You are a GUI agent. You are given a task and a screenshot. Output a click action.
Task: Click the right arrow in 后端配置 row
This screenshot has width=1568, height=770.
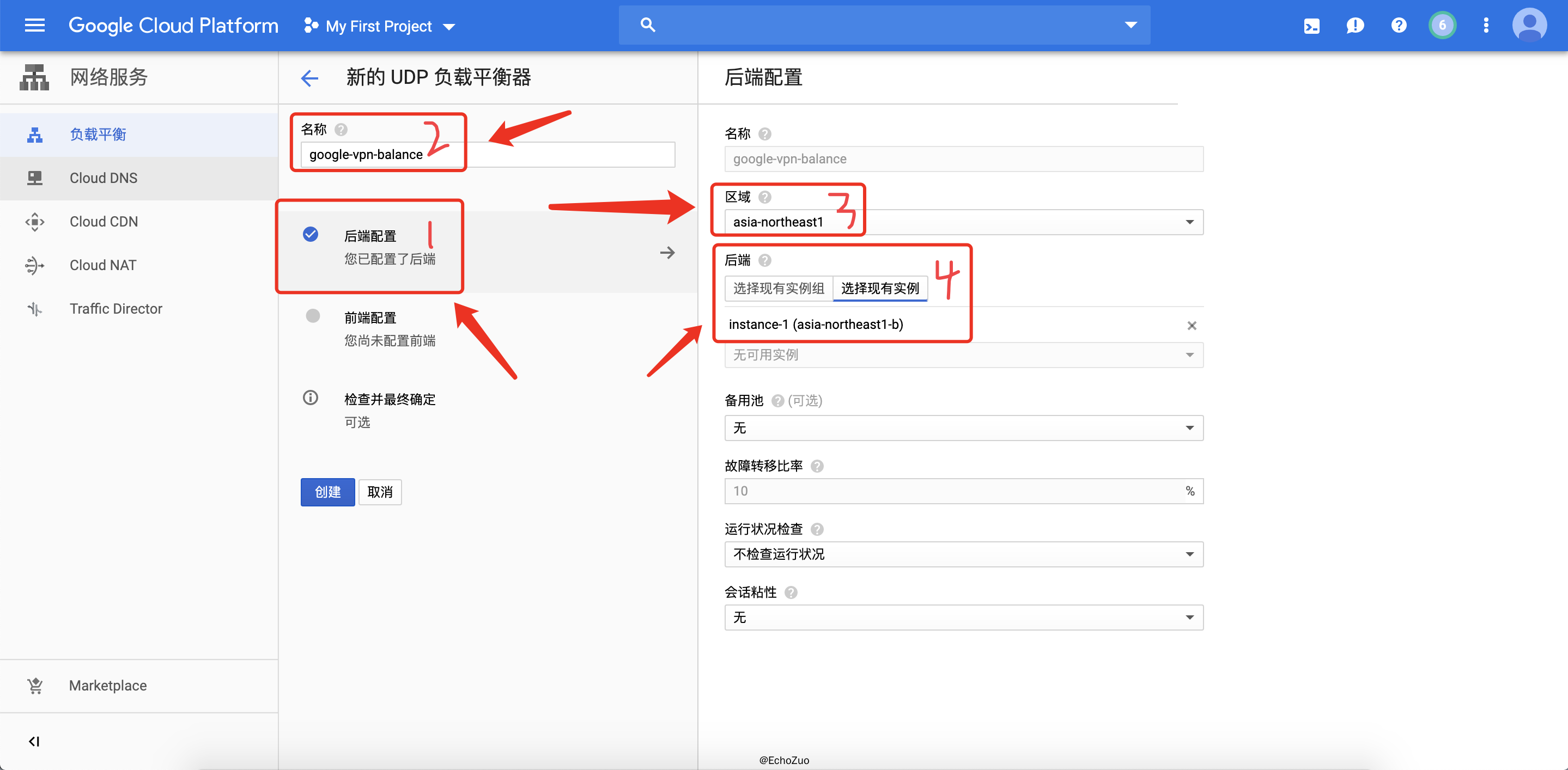point(667,253)
